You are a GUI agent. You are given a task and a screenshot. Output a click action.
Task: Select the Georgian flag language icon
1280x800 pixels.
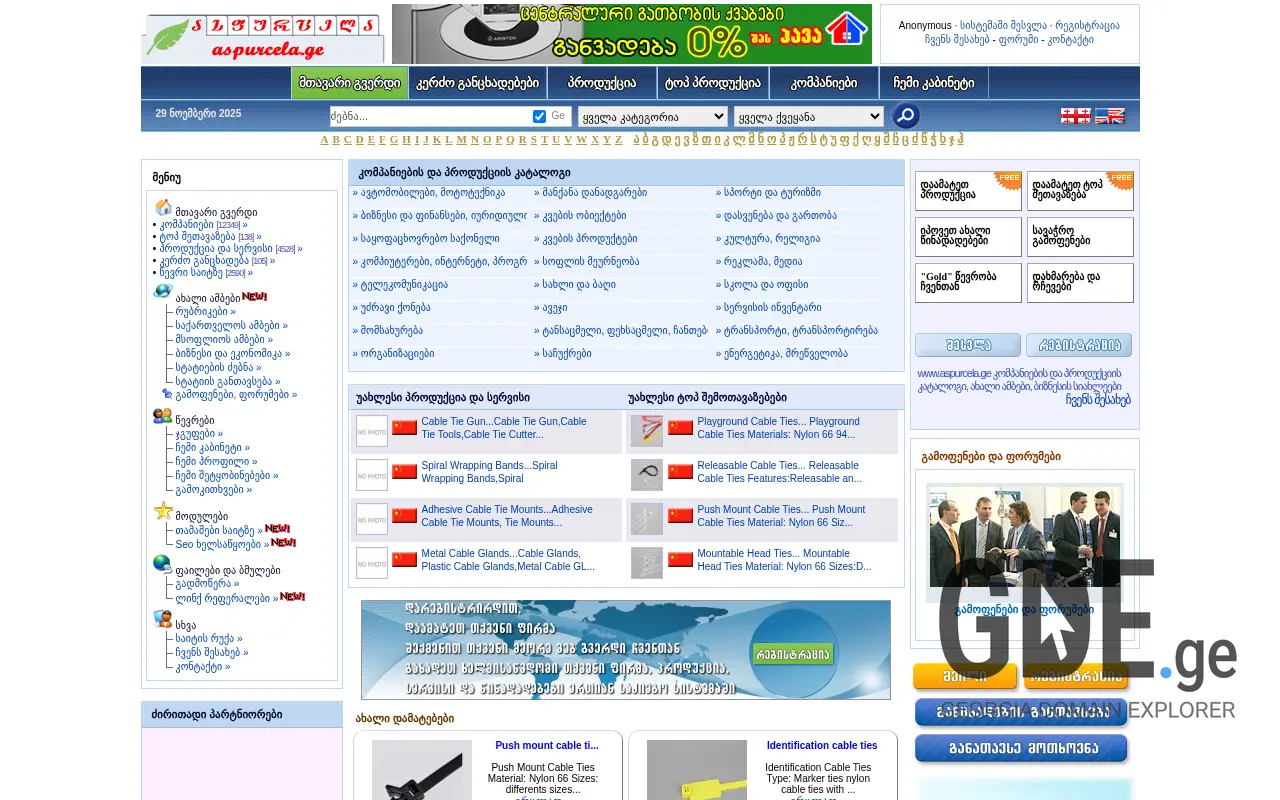click(x=1075, y=116)
